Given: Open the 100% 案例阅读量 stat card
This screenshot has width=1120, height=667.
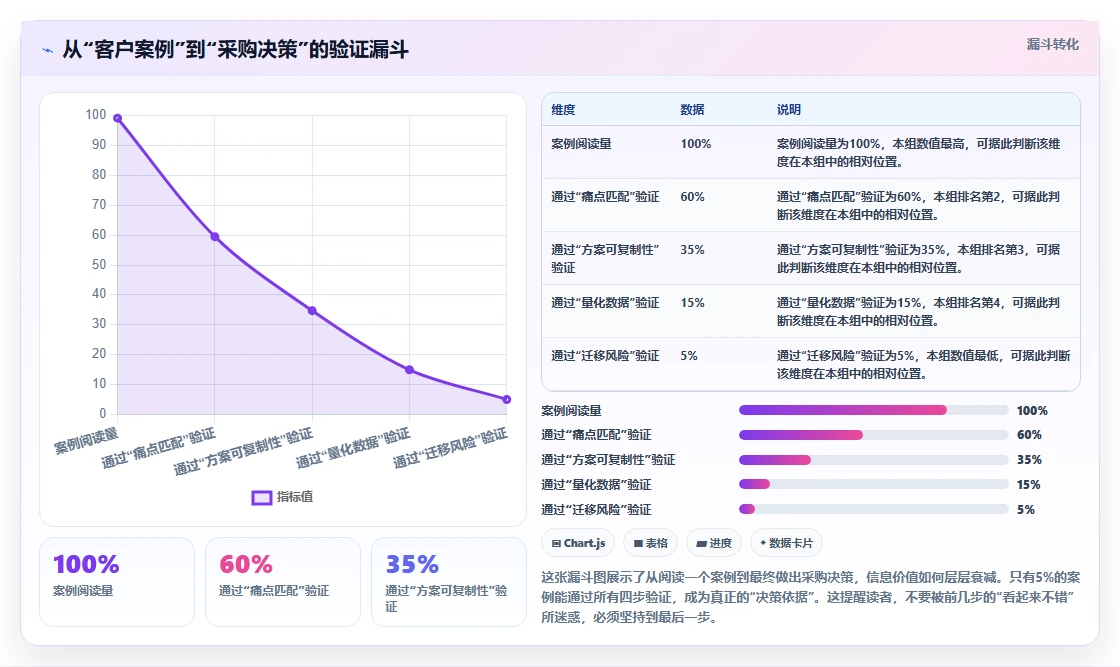Looking at the screenshot, I should [117, 582].
